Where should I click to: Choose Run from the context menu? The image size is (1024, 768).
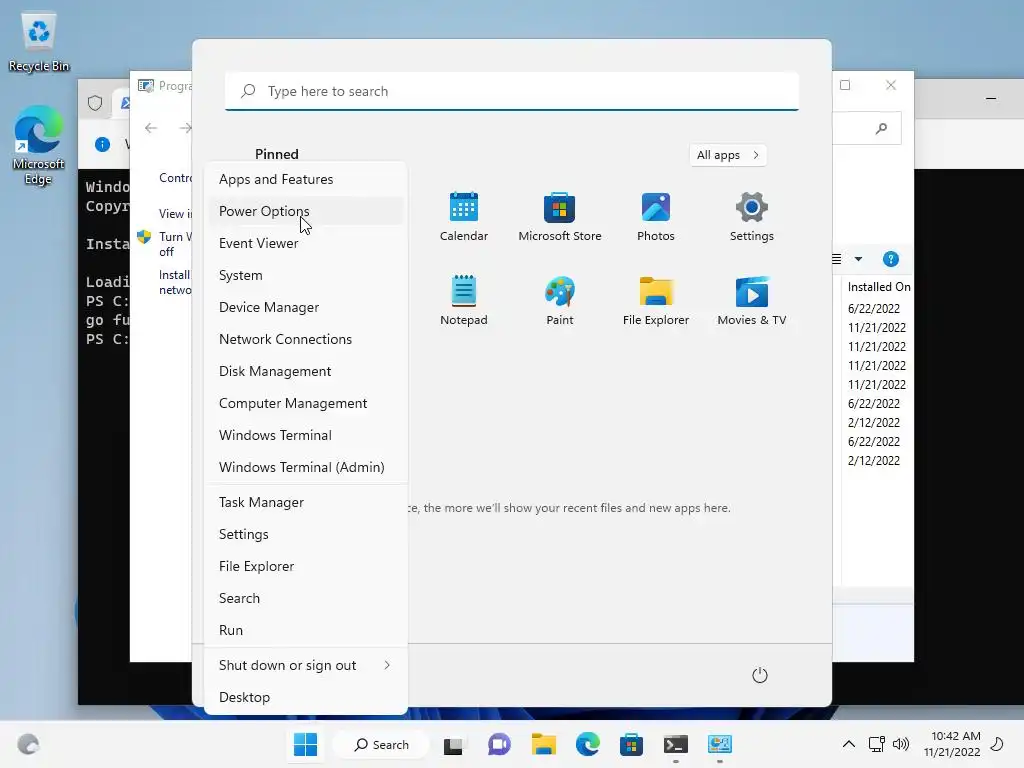point(305,631)
